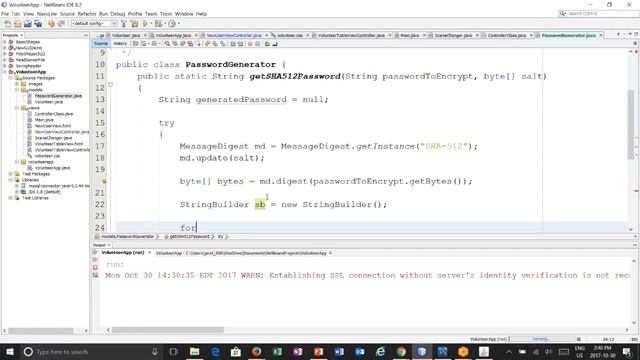
Task: Open the editor tab list dropdown arrow
Action: 630,35
